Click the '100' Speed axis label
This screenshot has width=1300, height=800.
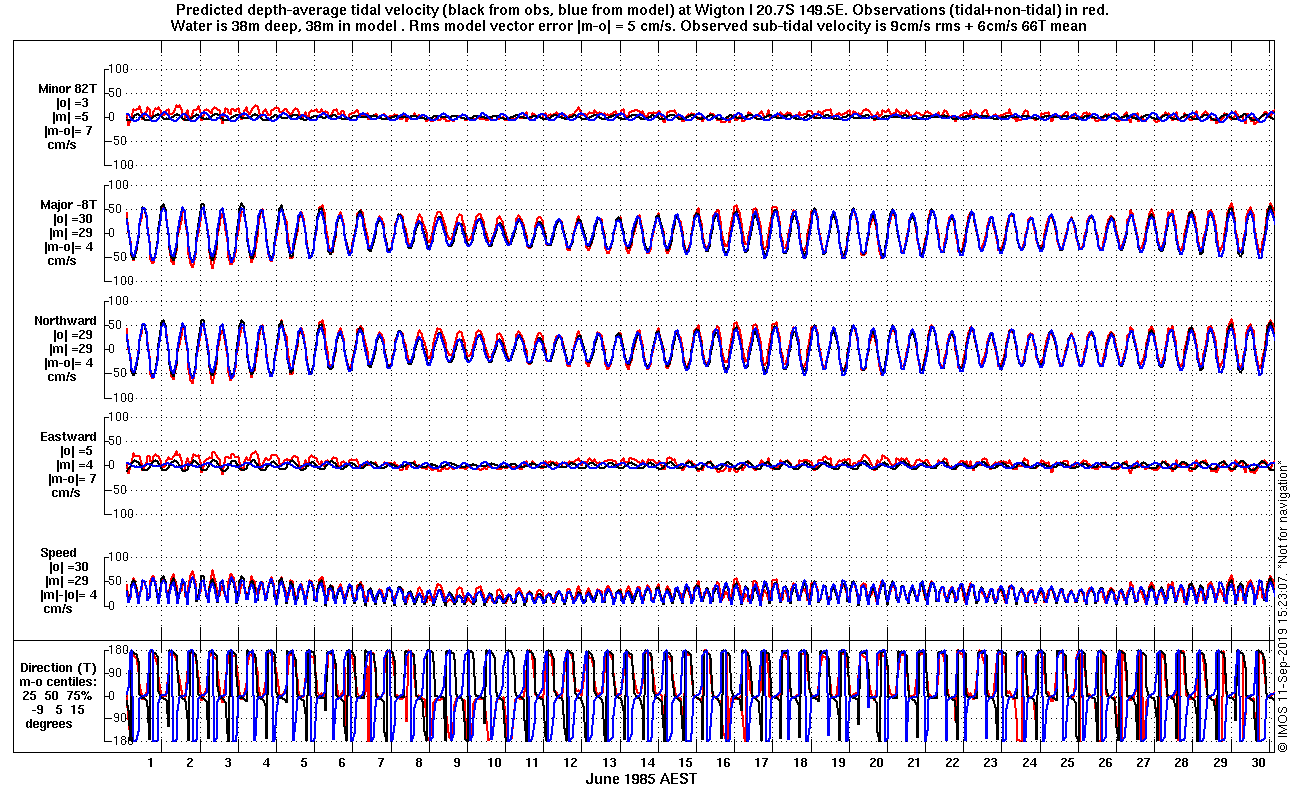click(x=118, y=557)
